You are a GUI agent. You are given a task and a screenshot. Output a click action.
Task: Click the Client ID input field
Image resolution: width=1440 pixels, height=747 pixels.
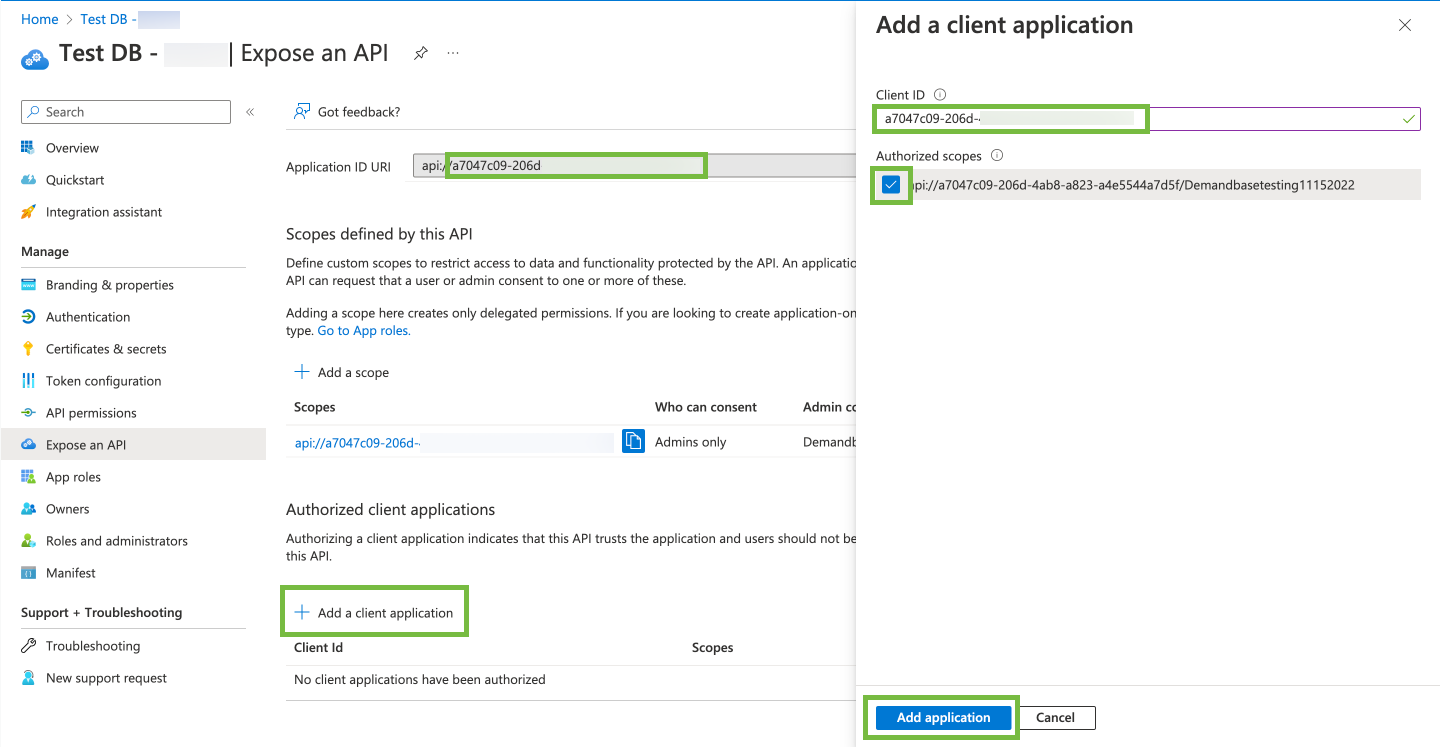[x=1148, y=119]
